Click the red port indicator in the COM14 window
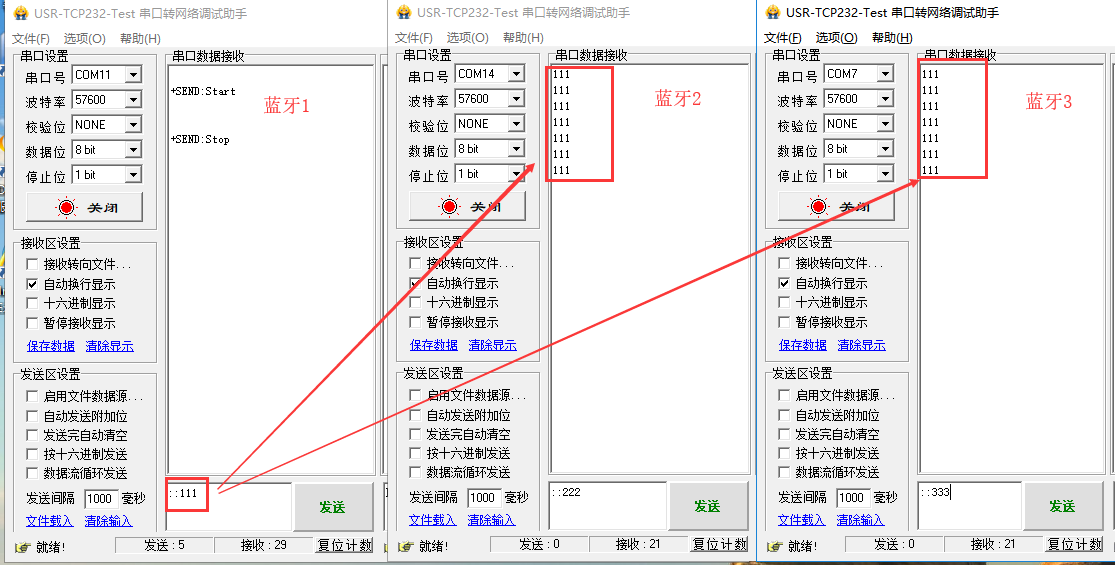This screenshot has width=1115, height=565. tap(450, 207)
